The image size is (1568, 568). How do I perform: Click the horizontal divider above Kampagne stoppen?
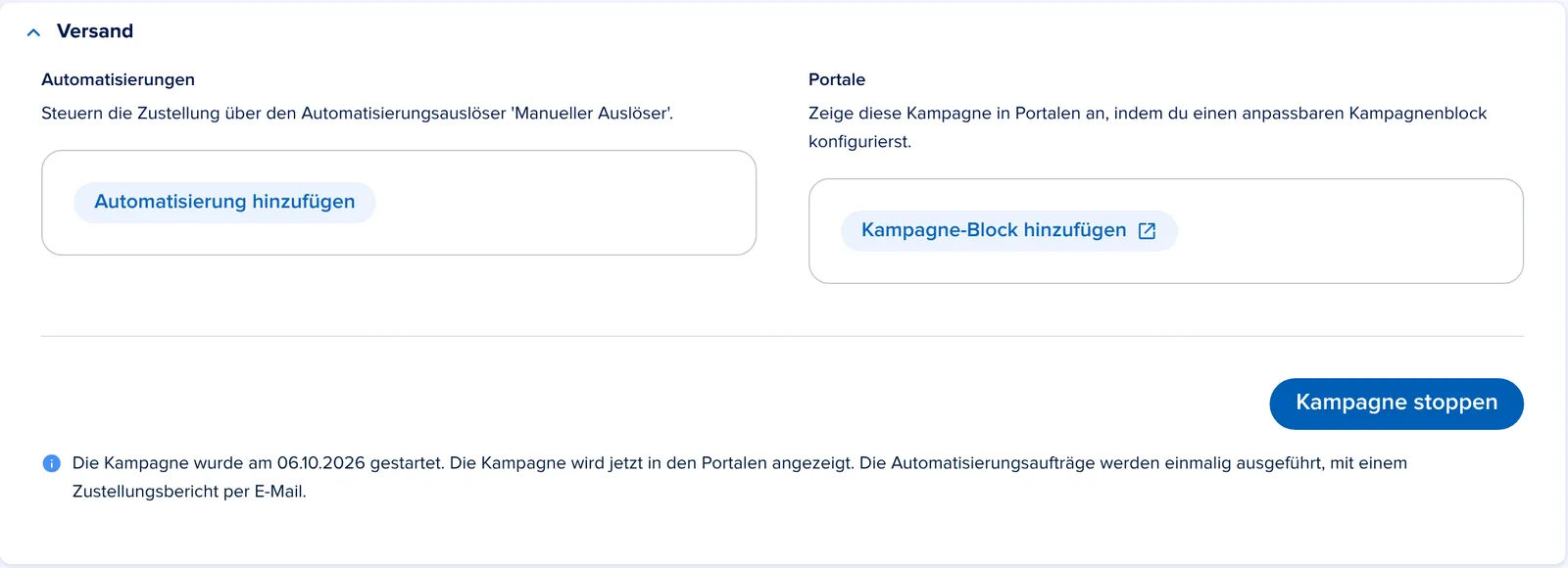782,336
